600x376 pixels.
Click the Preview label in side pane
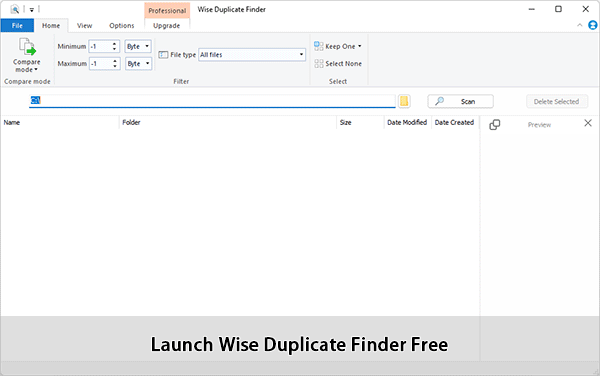coord(539,125)
